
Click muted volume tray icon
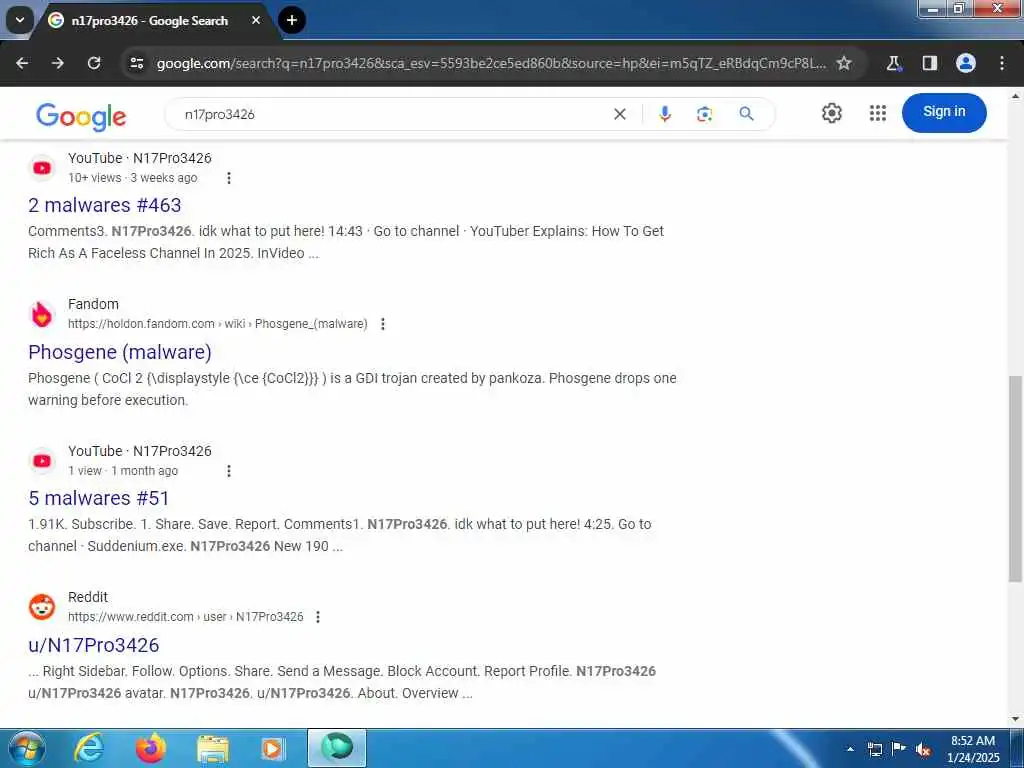tap(923, 750)
